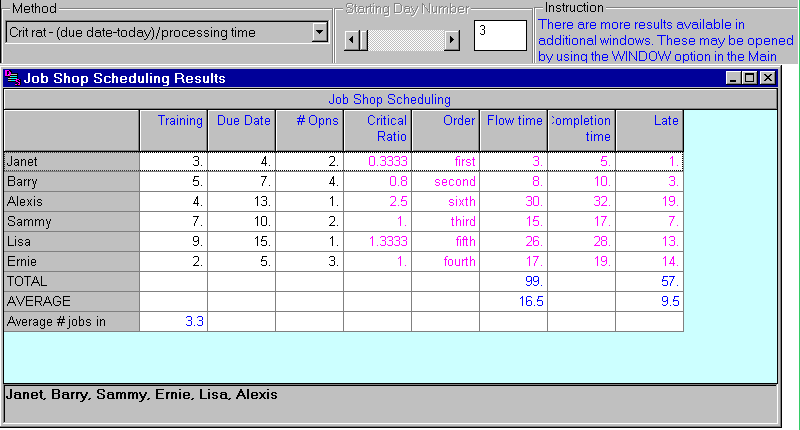Click the Starting Day scrollbar left arrow
Viewport: 800px width, 430px height.
click(x=351, y=40)
